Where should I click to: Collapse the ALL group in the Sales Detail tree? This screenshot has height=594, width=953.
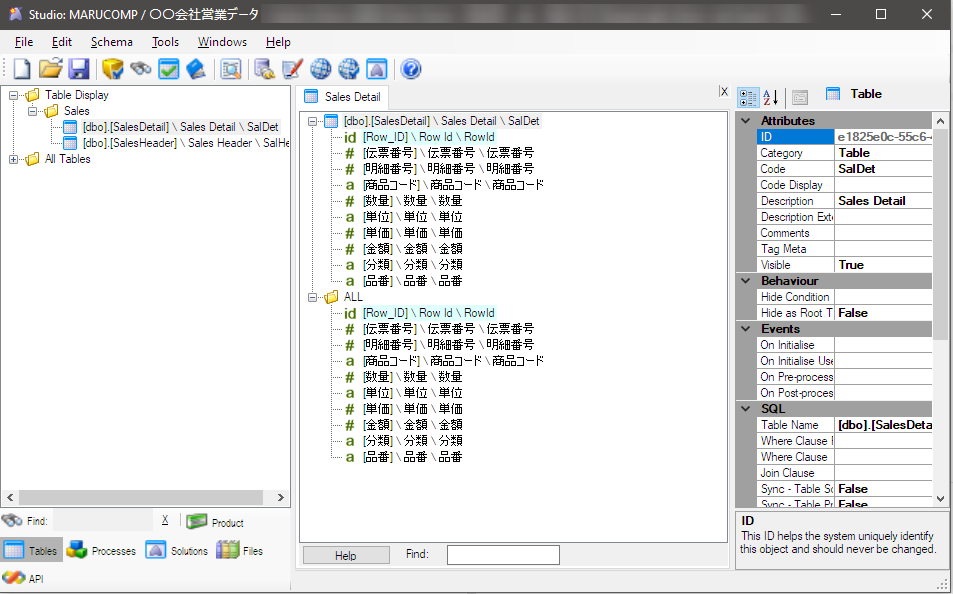pyautogui.click(x=313, y=296)
